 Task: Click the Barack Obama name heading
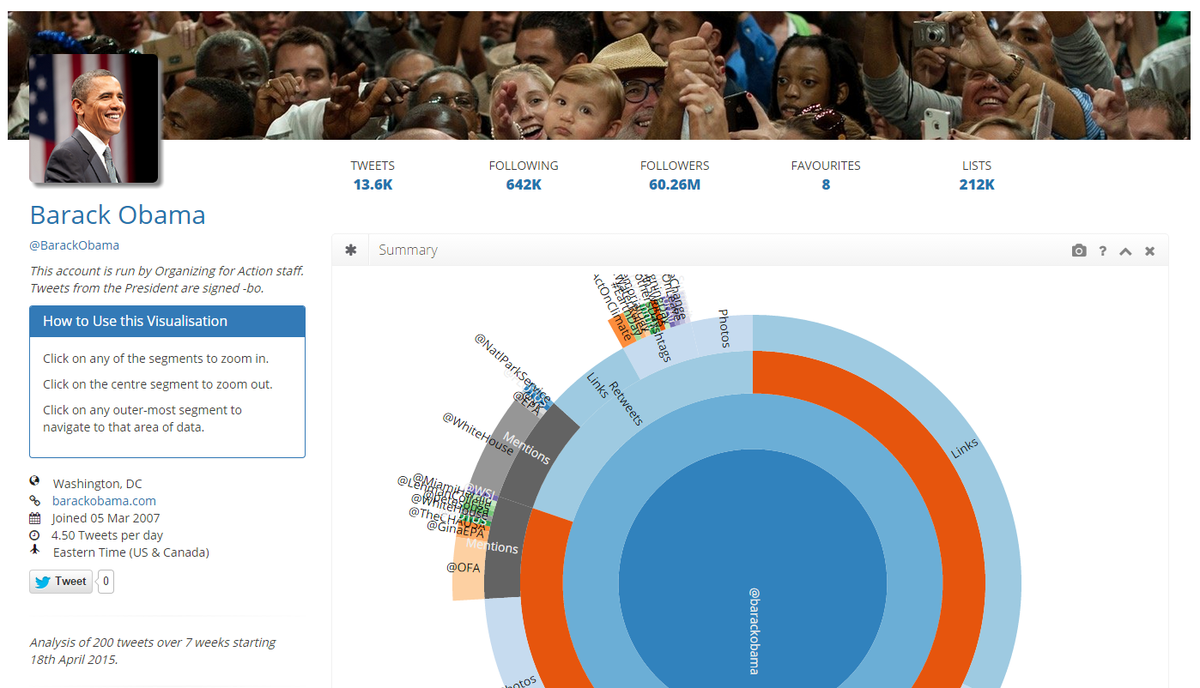coord(117,215)
